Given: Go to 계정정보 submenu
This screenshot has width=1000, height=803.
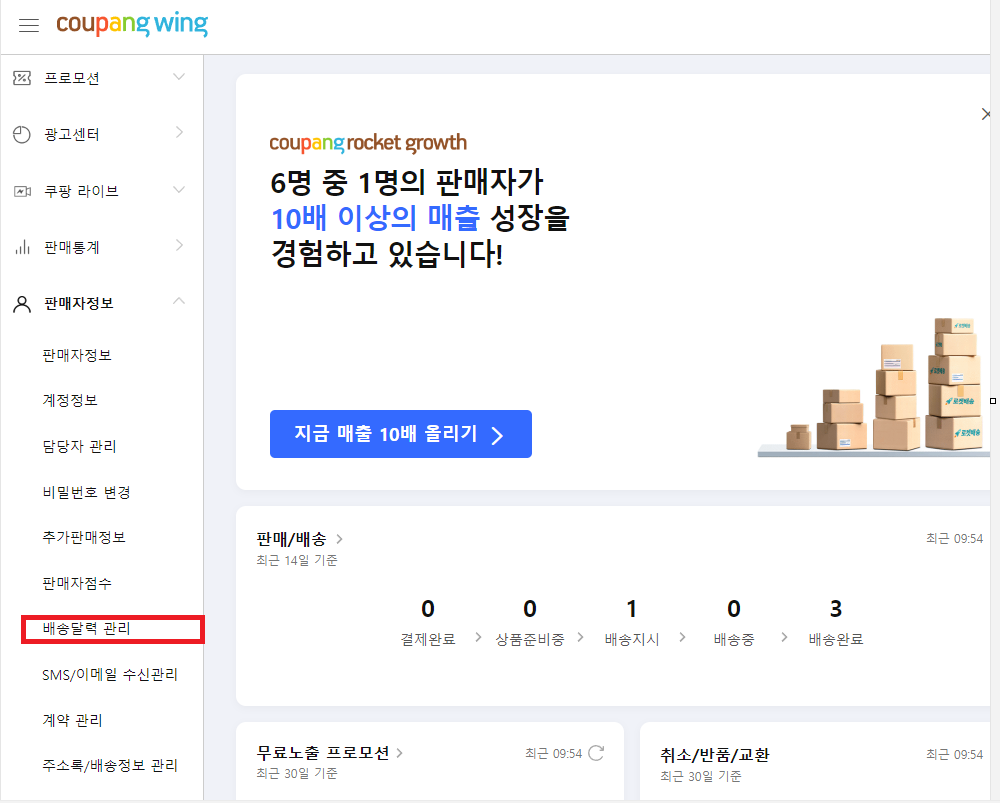Looking at the screenshot, I should tap(70, 401).
